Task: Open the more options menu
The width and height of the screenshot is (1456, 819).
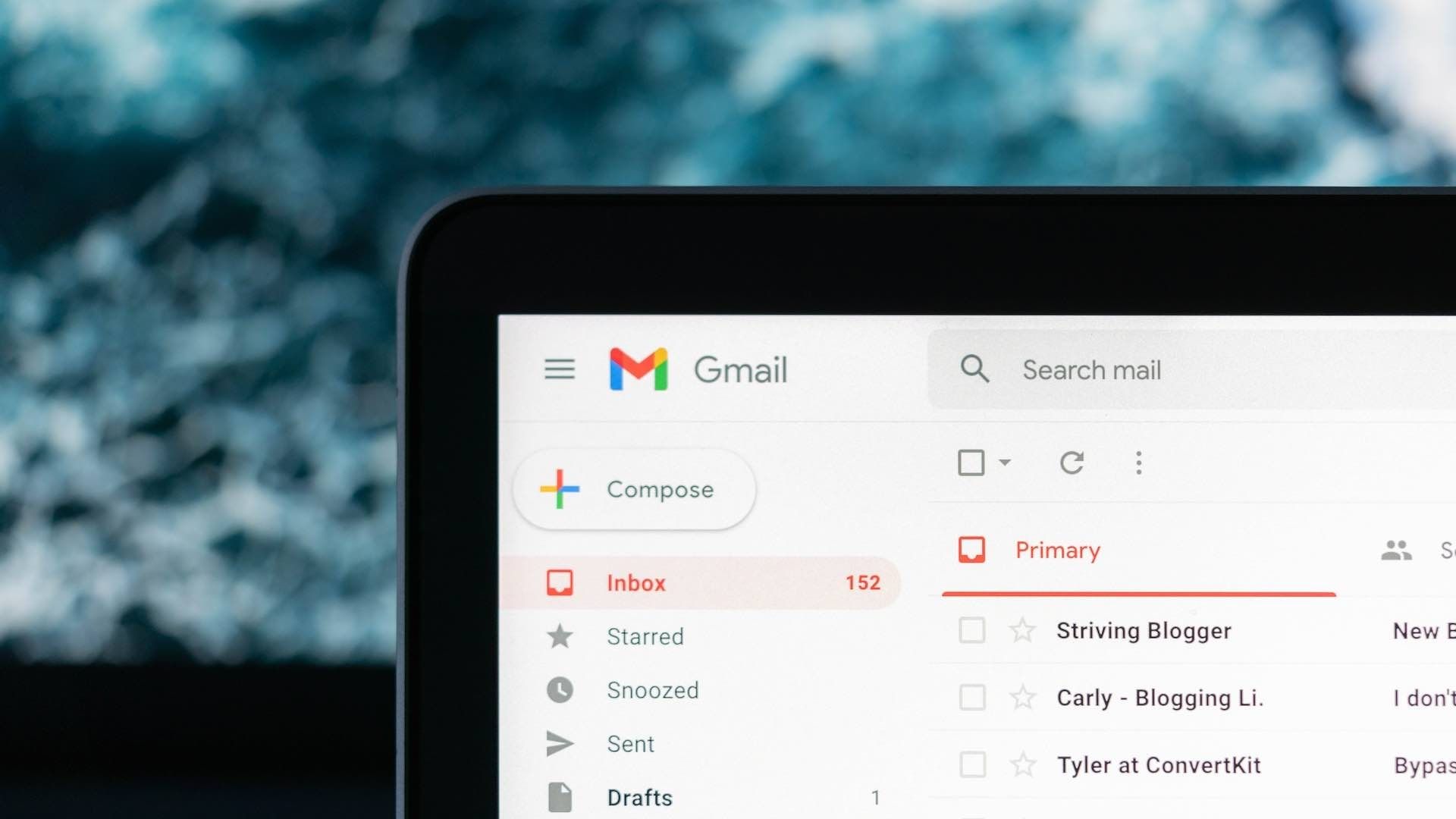Action: [1138, 462]
